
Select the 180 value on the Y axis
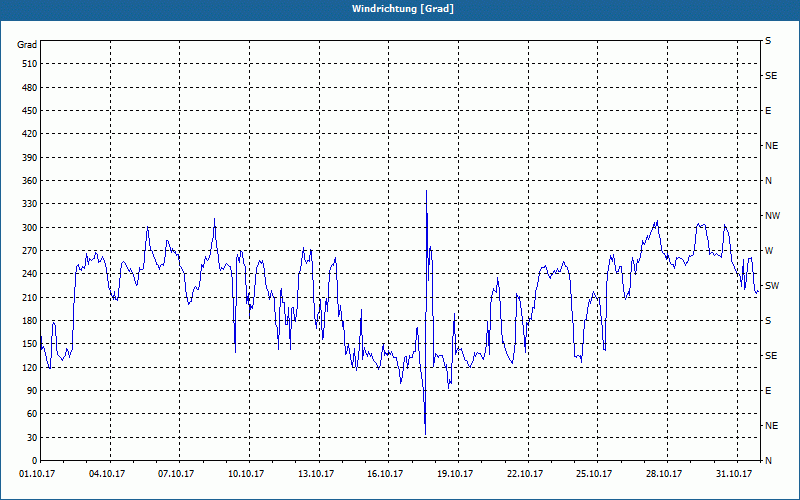pyautogui.click(x=30, y=320)
